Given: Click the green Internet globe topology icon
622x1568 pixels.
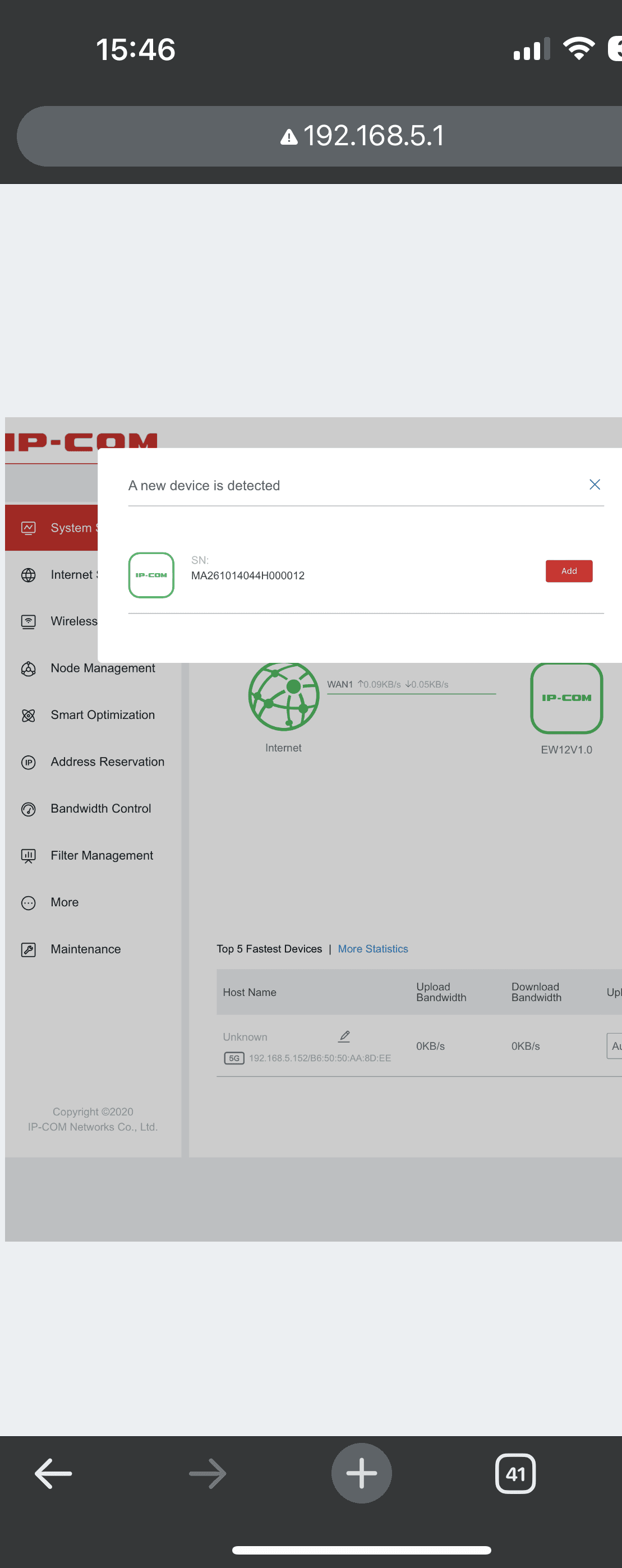Looking at the screenshot, I should [x=284, y=697].
